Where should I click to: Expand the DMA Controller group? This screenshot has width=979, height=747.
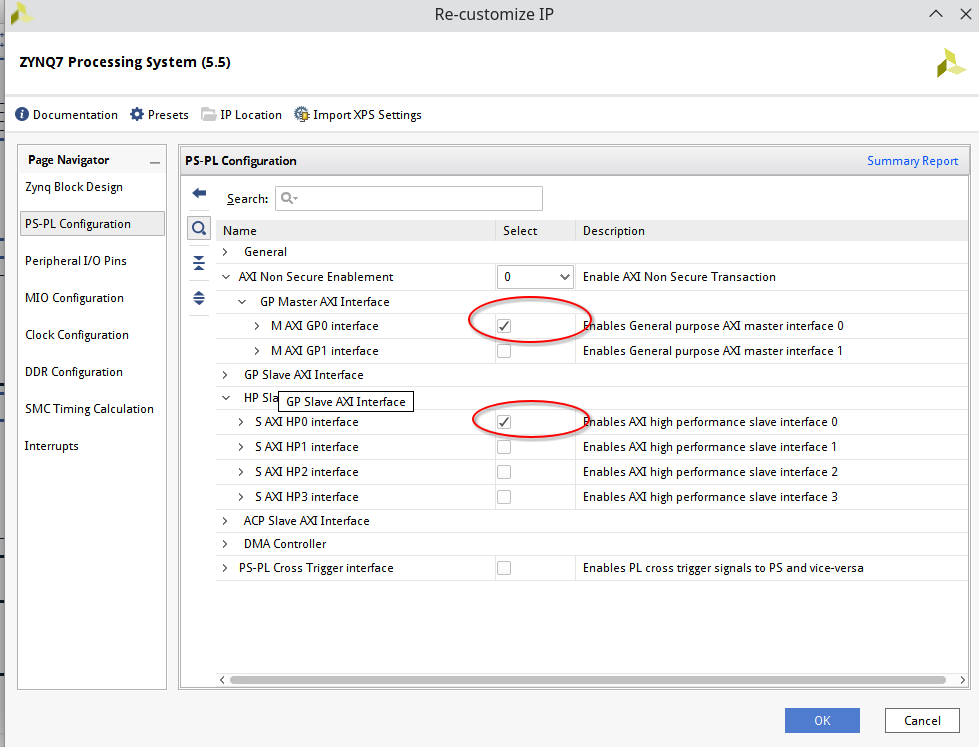tap(225, 544)
